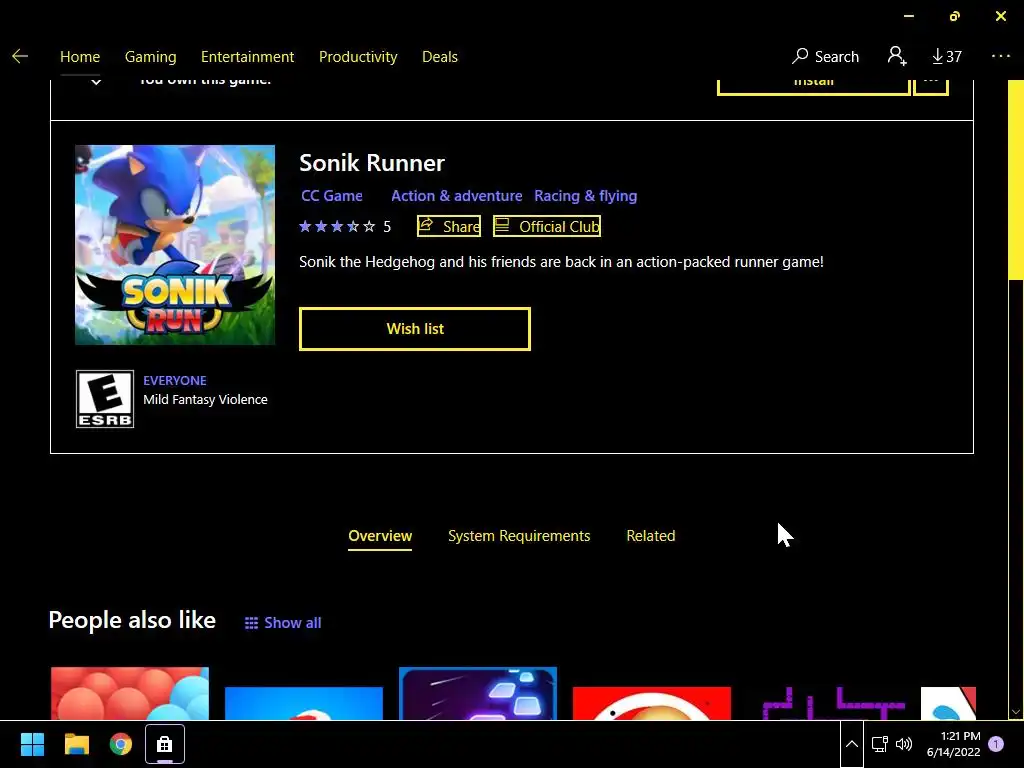Open the store's See more ellipsis menu
The width and height of the screenshot is (1024, 768).
1000,56
